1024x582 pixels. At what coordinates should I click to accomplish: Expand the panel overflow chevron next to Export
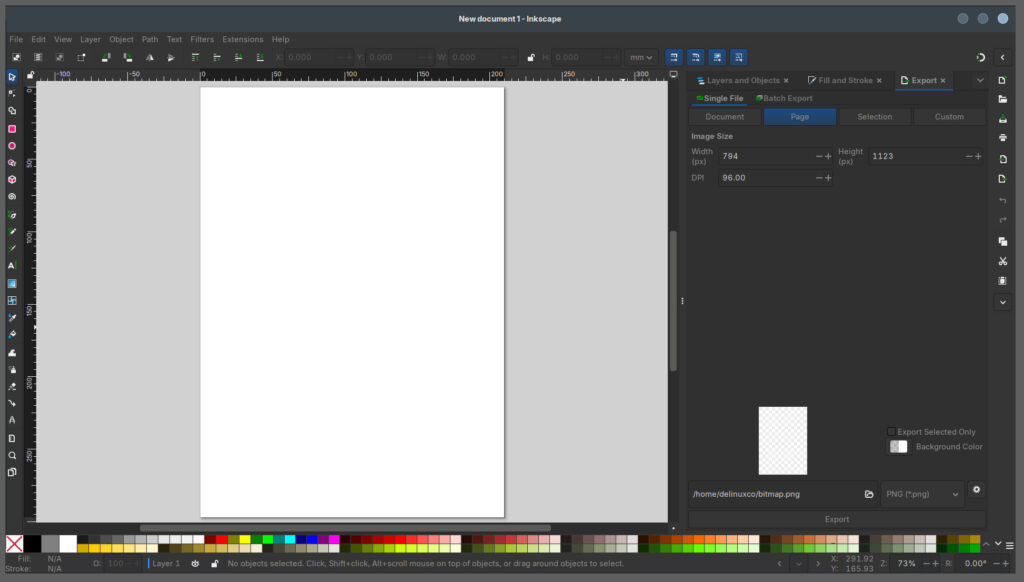[x=979, y=80]
